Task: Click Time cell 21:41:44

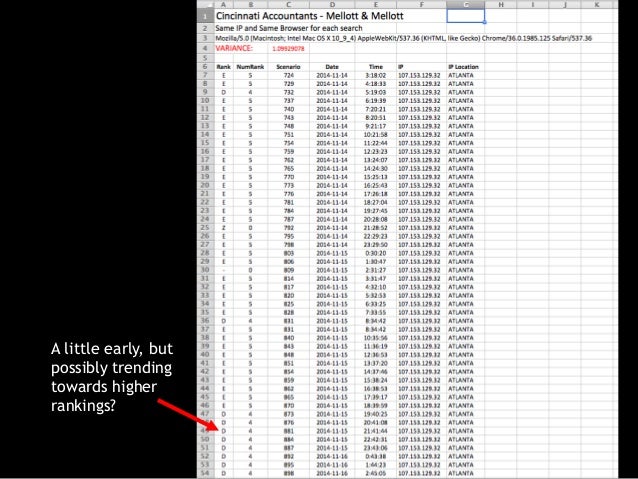Action: [376, 431]
